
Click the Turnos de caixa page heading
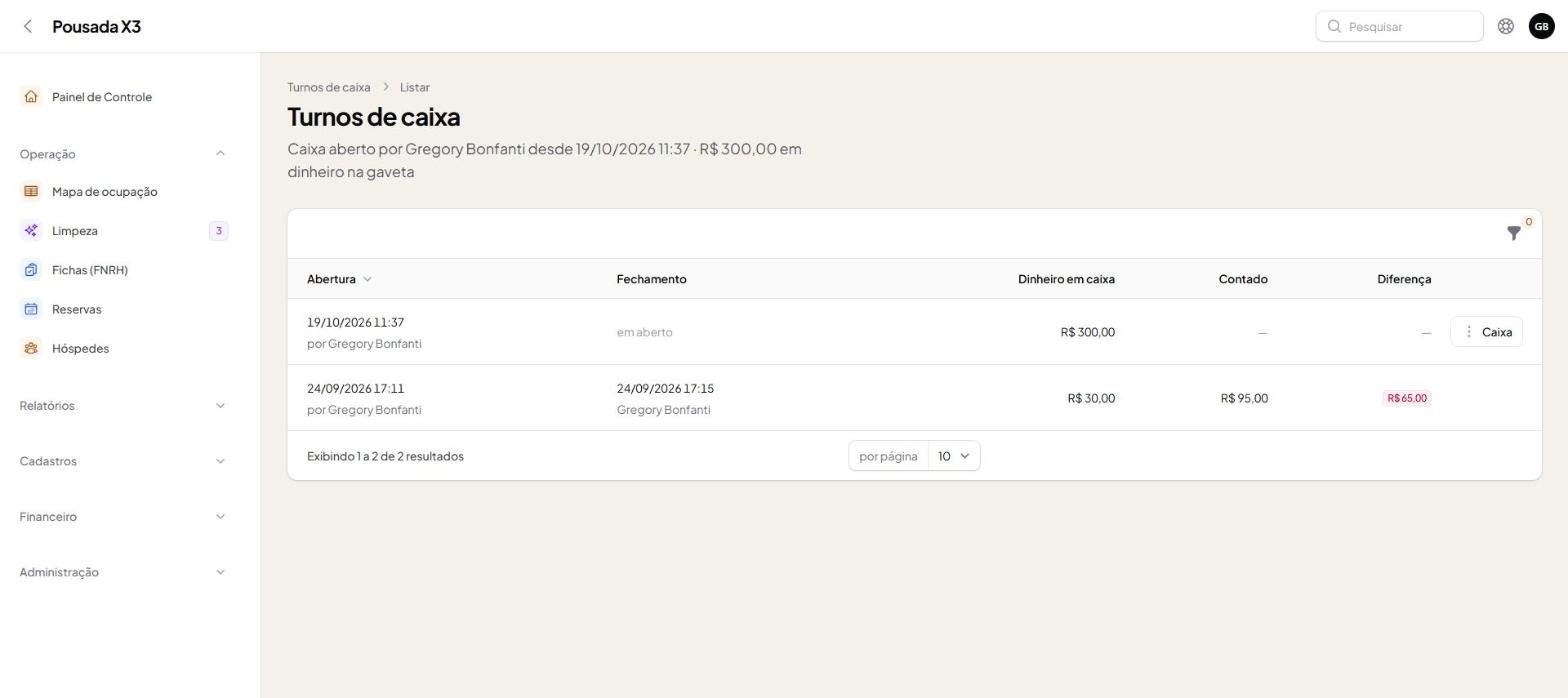[373, 117]
